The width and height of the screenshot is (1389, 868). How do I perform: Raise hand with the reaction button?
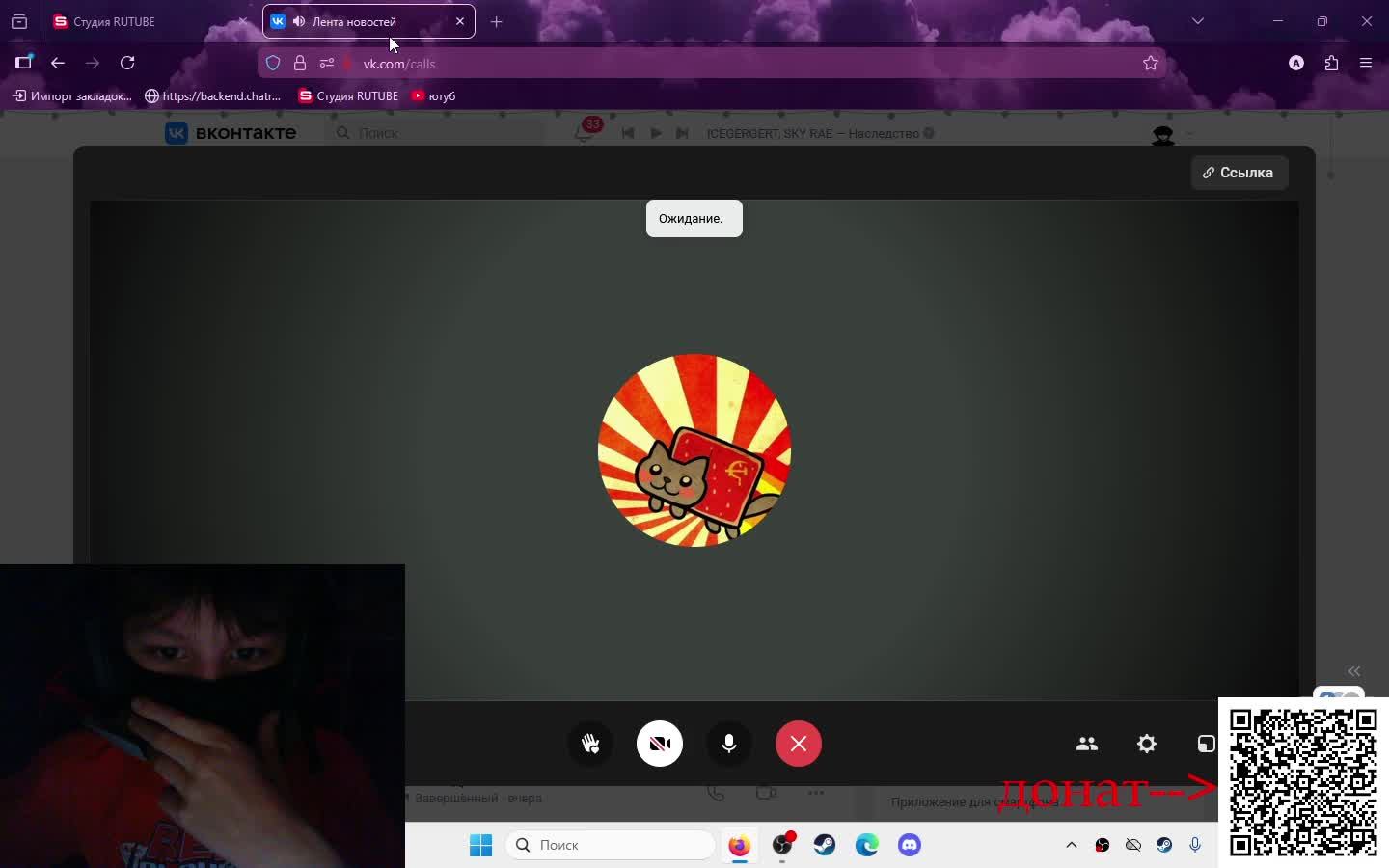(x=590, y=744)
